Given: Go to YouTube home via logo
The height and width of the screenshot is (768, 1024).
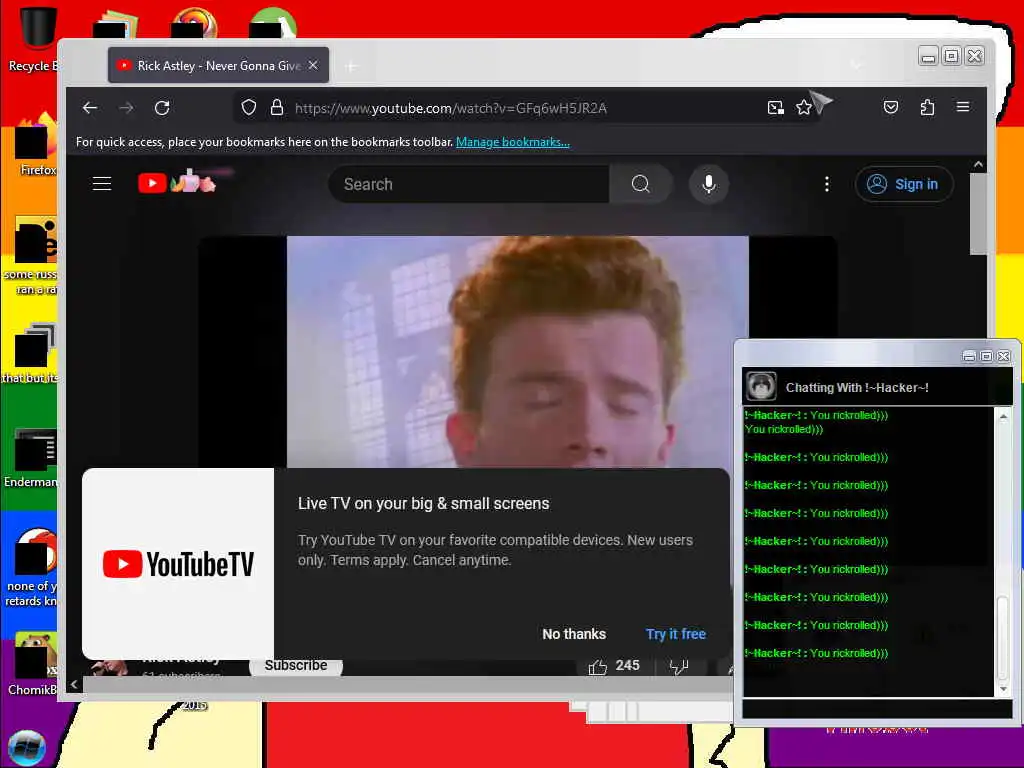Looking at the screenshot, I should coord(177,182).
